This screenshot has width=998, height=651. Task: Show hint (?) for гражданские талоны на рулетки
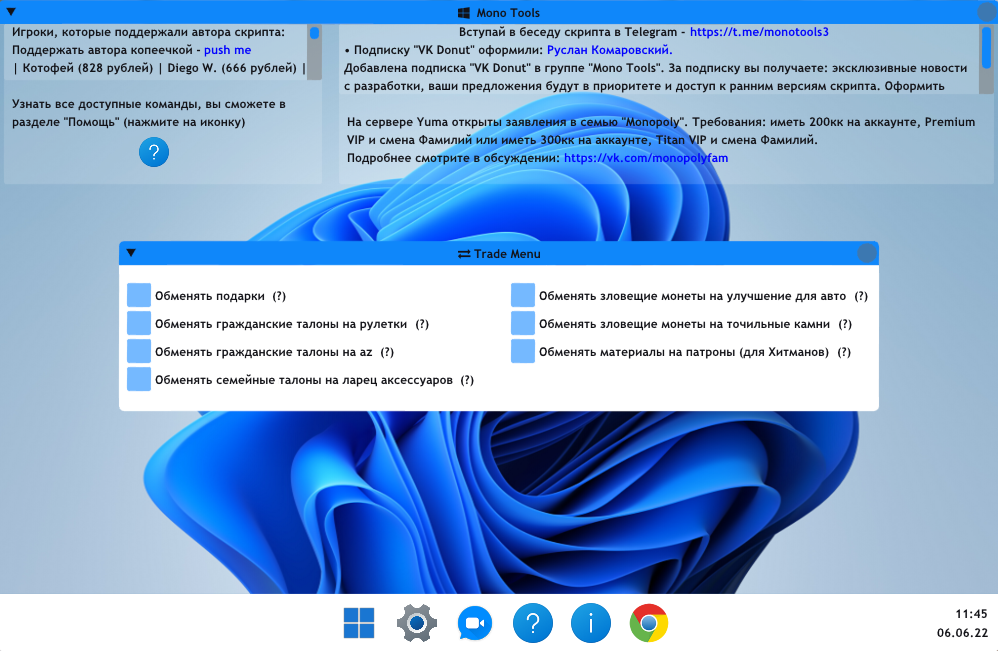pos(422,324)
